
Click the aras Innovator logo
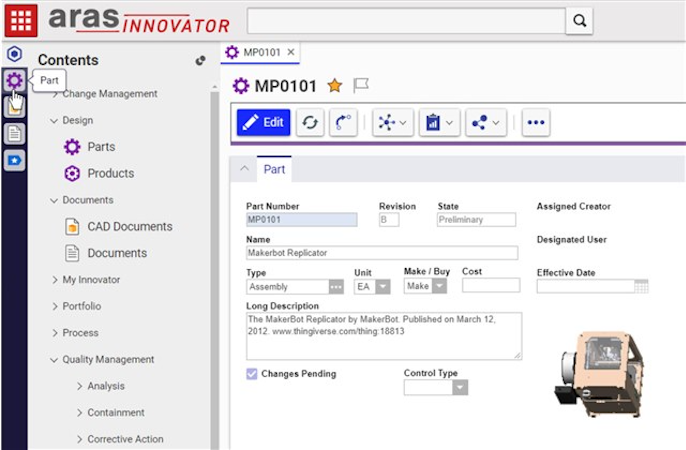click(x=138, y=21)
